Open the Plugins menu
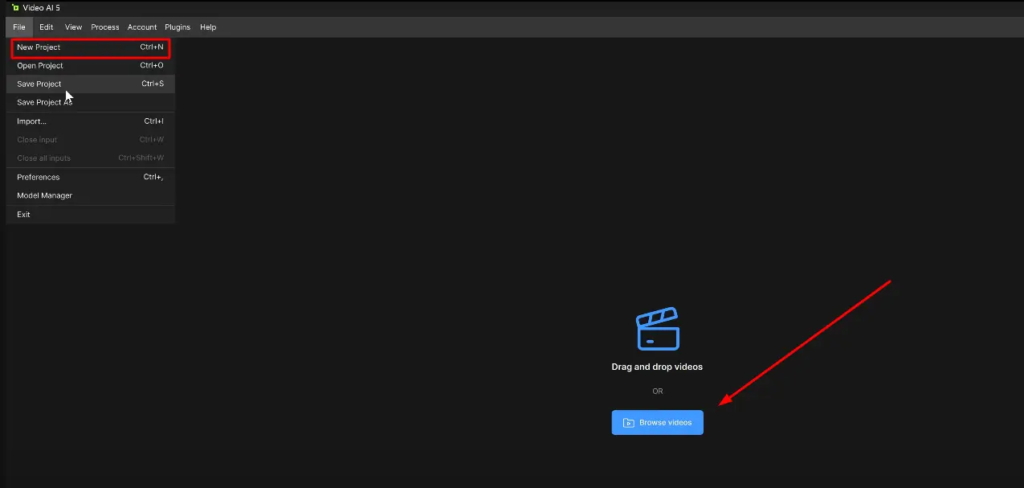 (x=177, y=27)
